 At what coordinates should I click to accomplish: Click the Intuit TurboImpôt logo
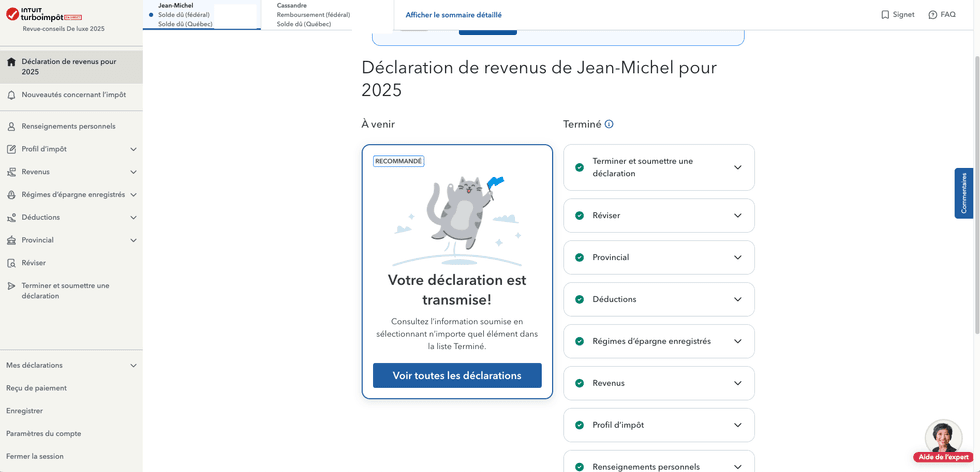44,15
